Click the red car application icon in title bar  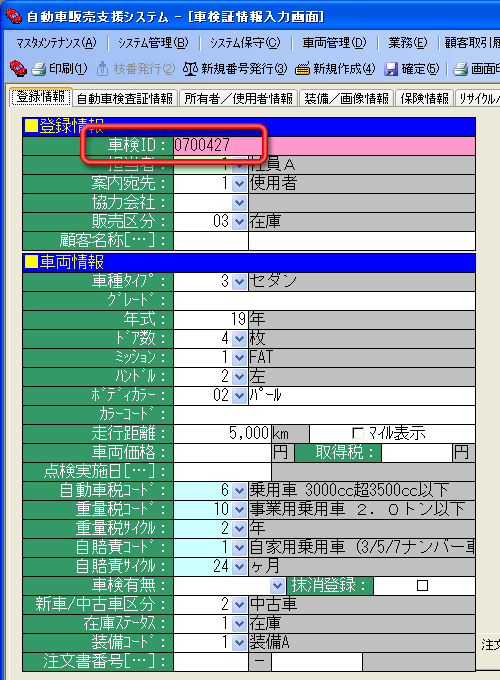(14, 16)
